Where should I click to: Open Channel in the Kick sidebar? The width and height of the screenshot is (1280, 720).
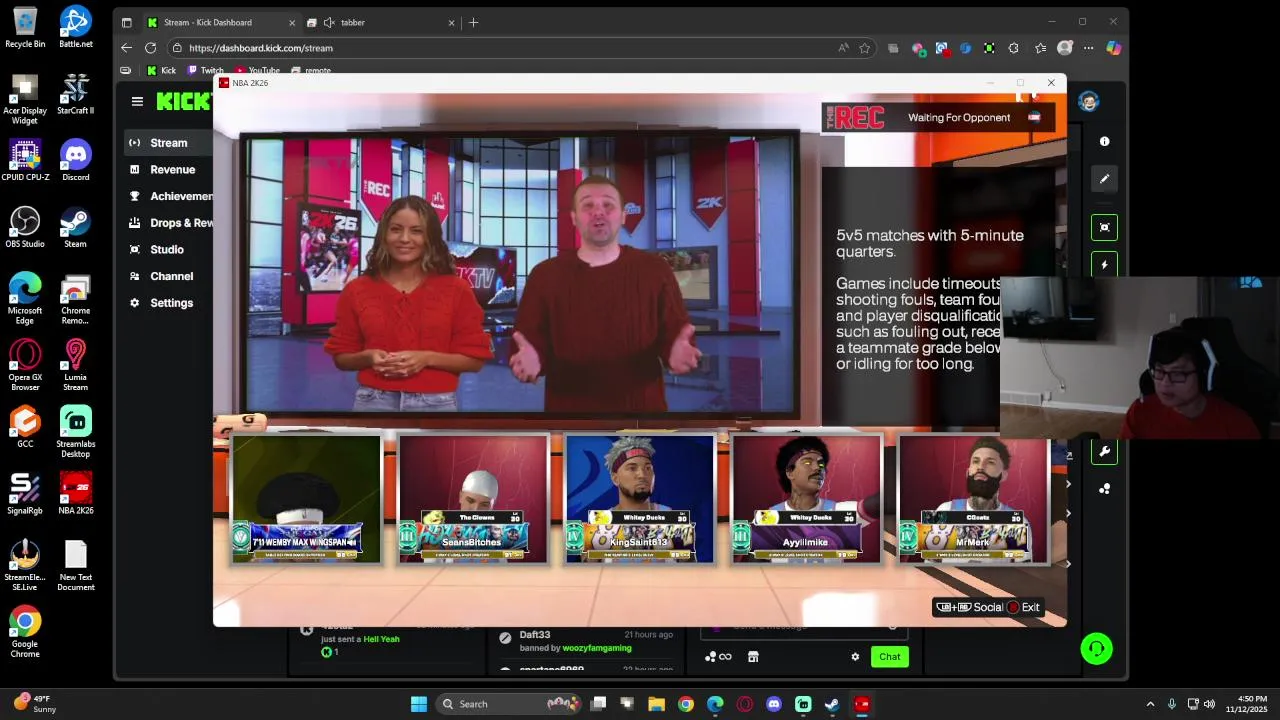click(x=171, y=276)
